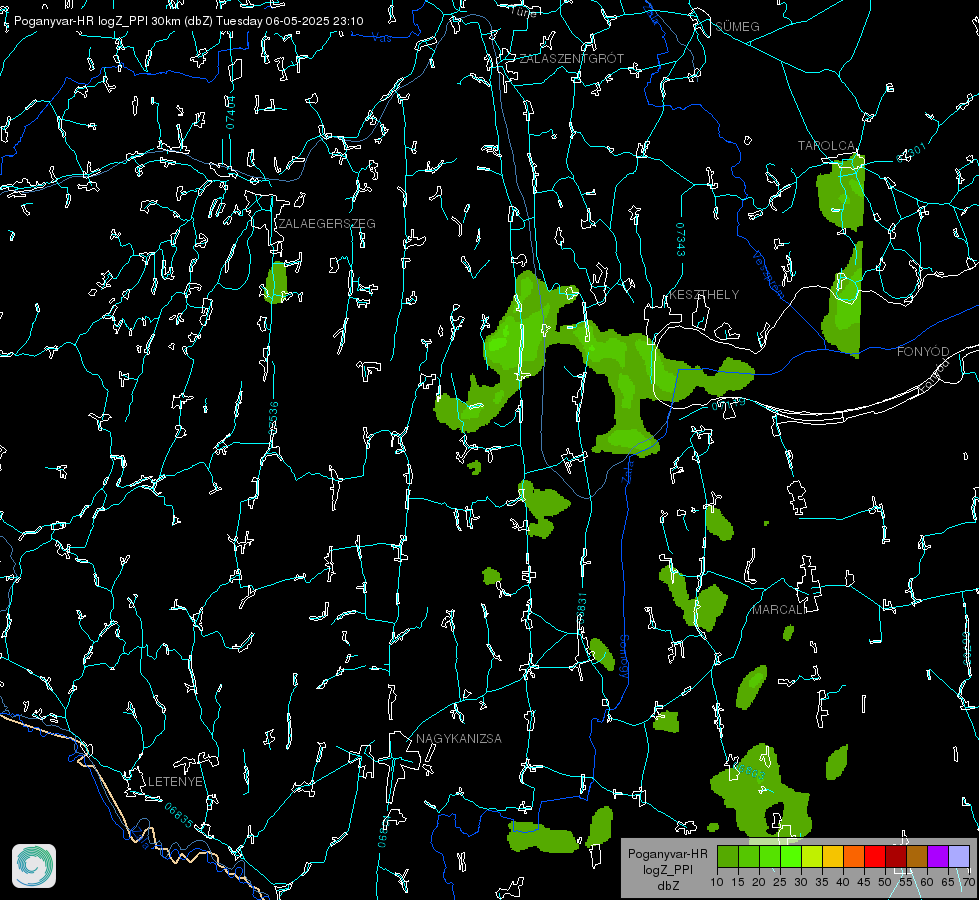The height and width of the screenshot is (900, 979).
Task: Click the 10 tick value in legend
Action: tap(717, 883)
